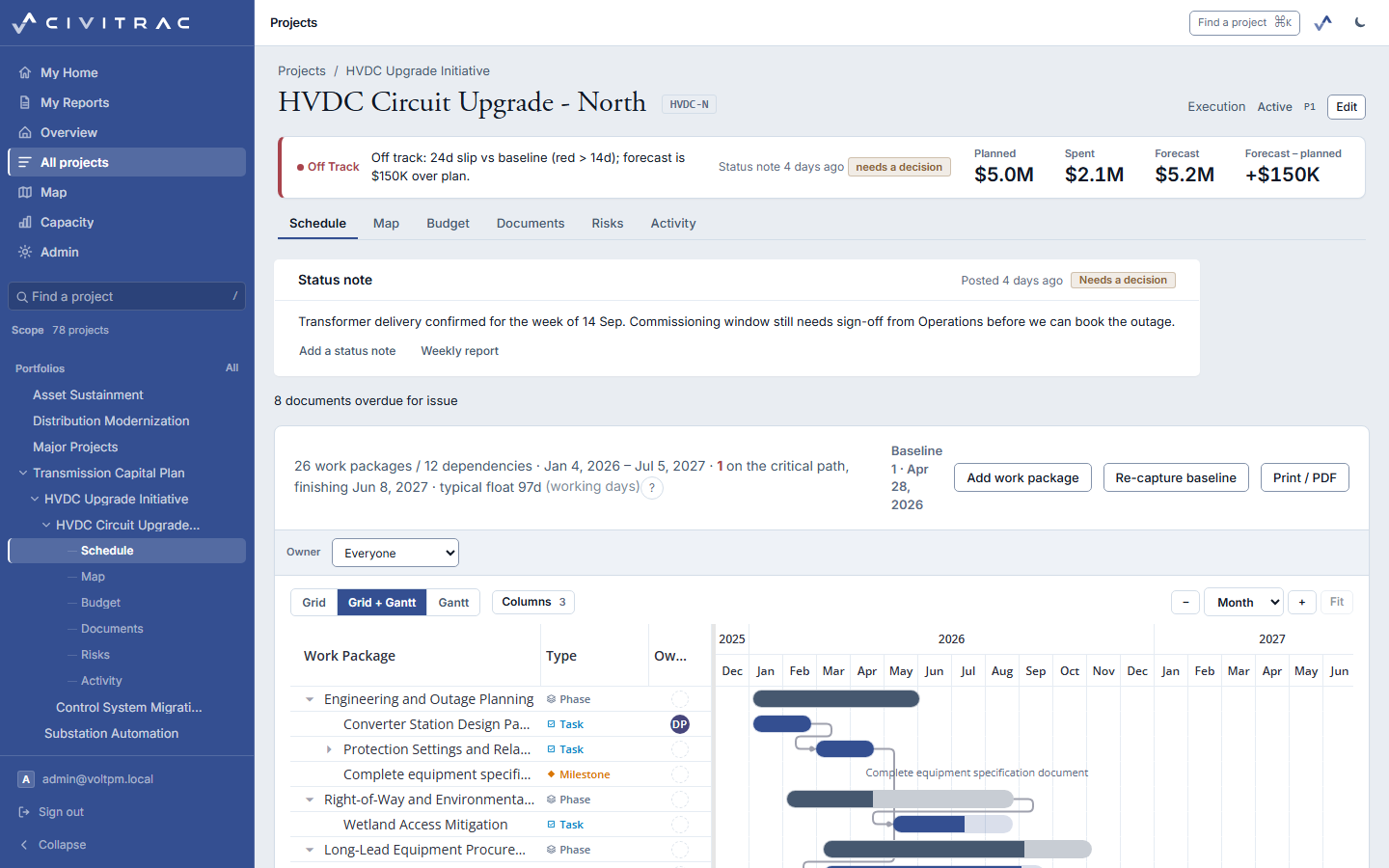Select Grid + Gantt view

point(382,603)
